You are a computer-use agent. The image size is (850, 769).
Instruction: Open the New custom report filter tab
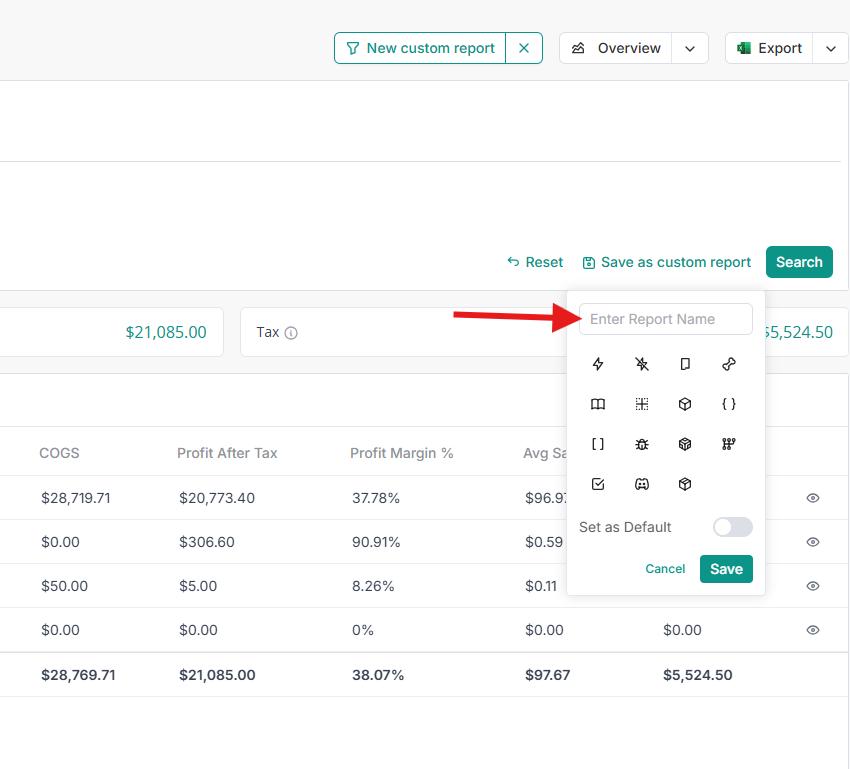[421, 48]
